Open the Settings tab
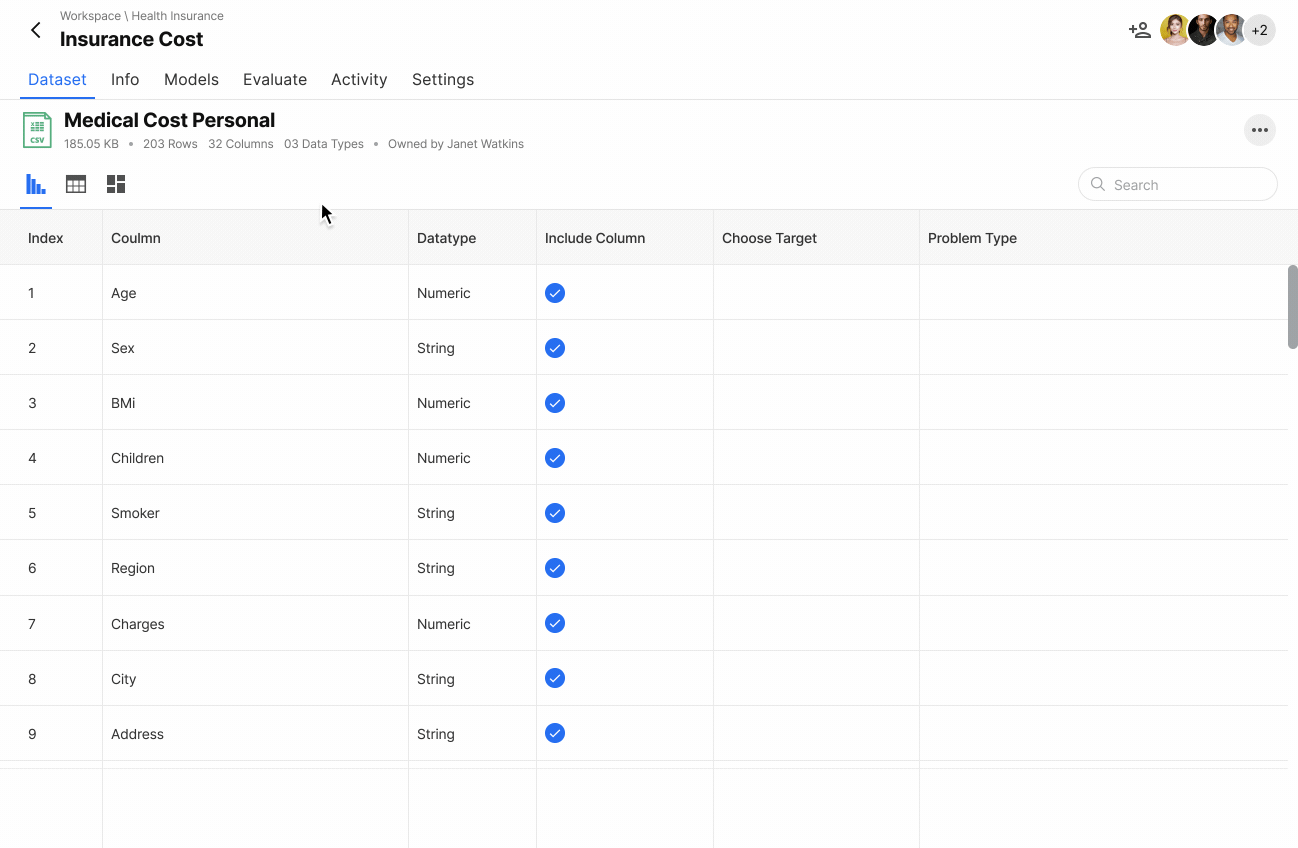 (443, 80)
